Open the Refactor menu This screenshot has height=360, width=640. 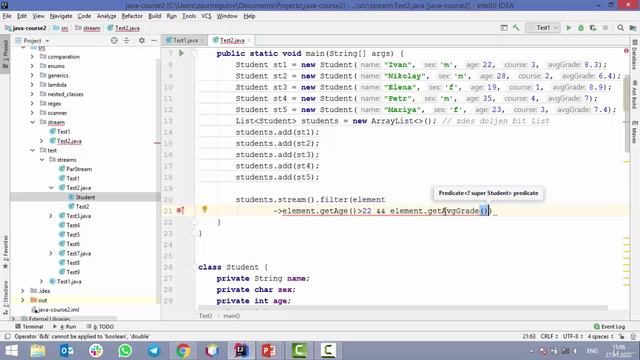coord(132,16)
